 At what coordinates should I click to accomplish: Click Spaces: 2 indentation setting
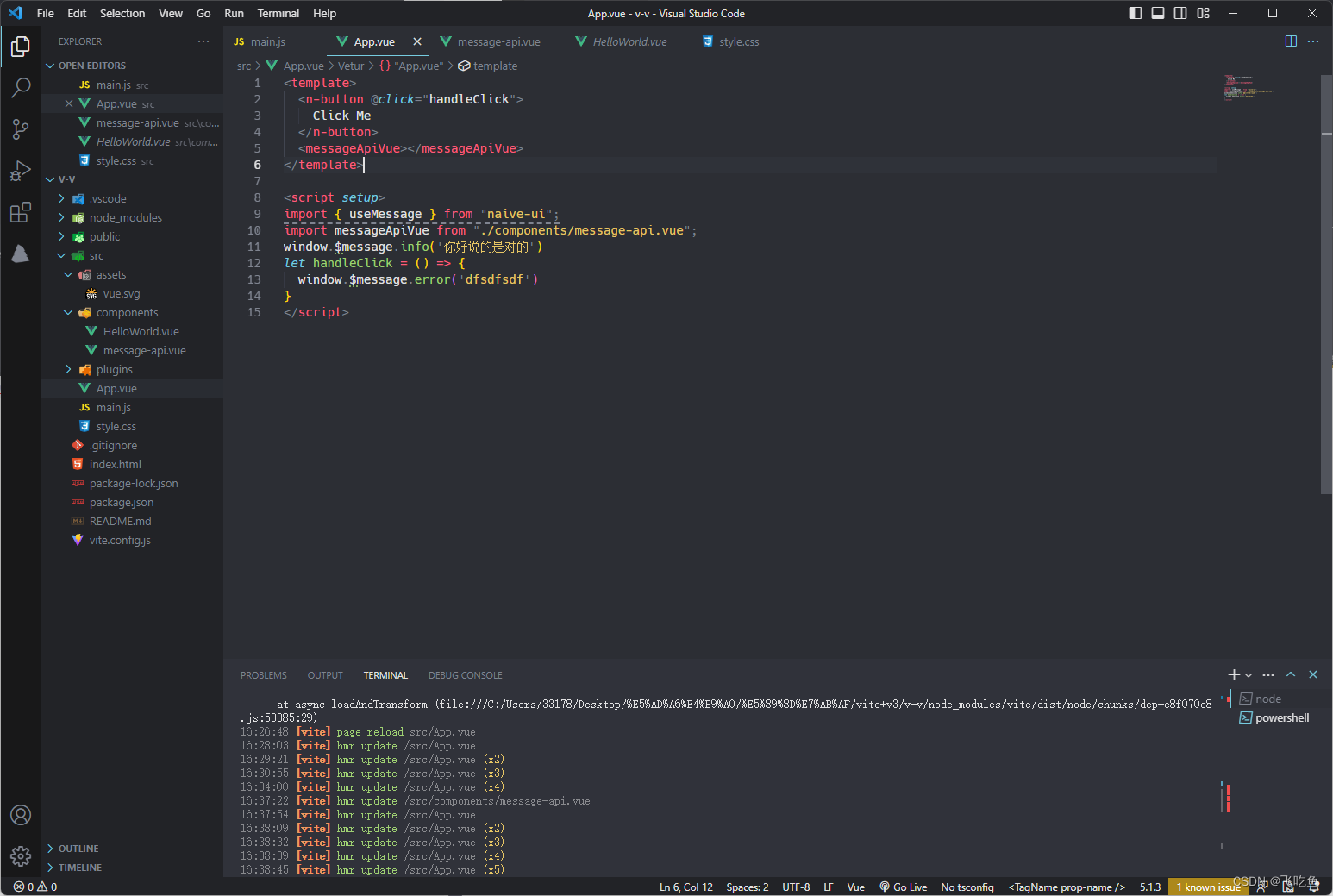(748, 887)
